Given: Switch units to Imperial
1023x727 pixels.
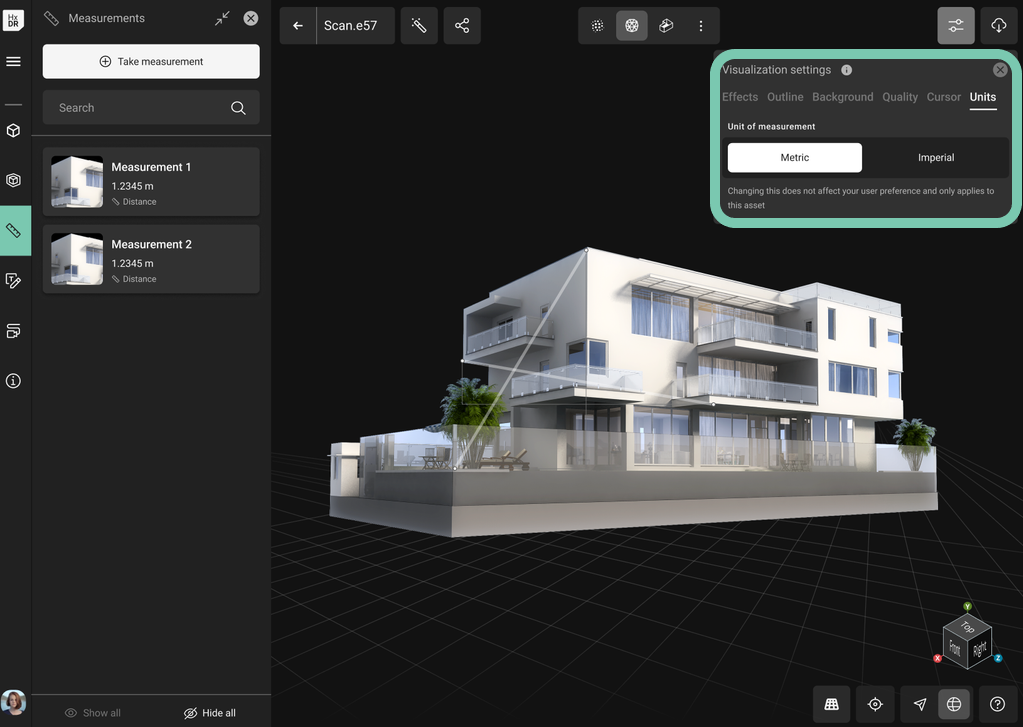Looking at the screenshot, I should pos(936,157).
